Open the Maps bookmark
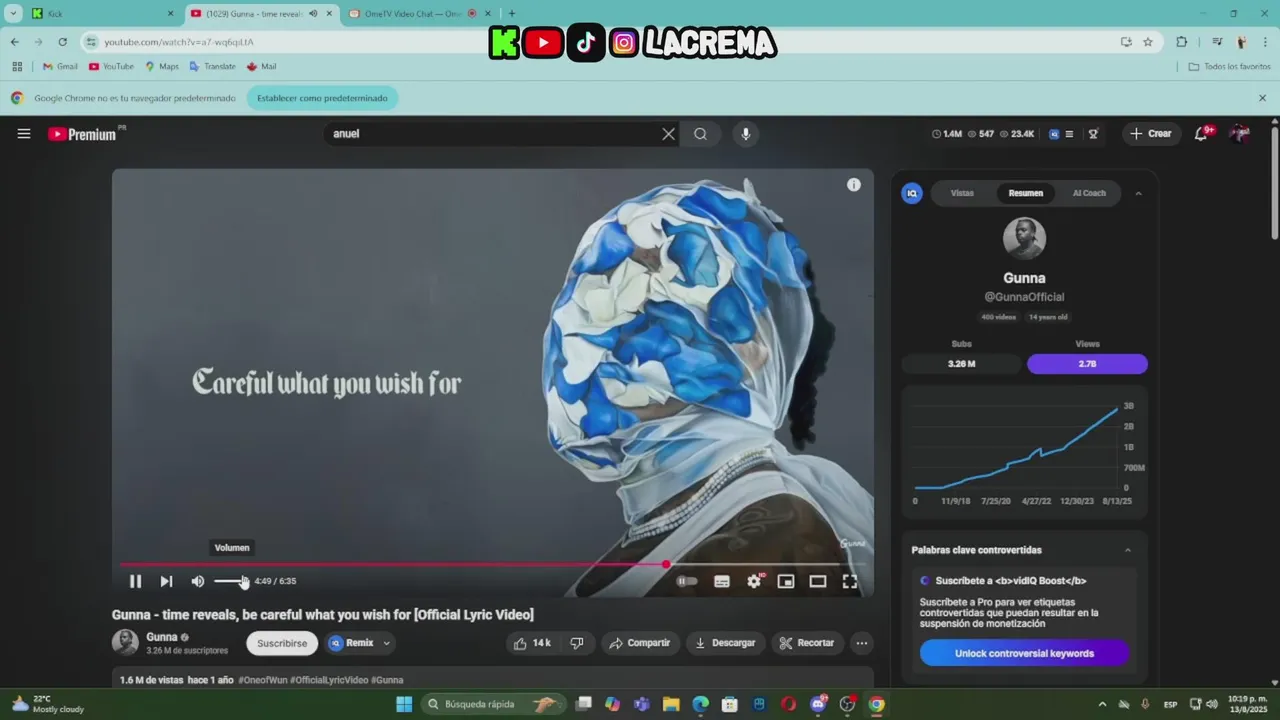This screenshot has height=720, width=1280. [x=162, y=67]
